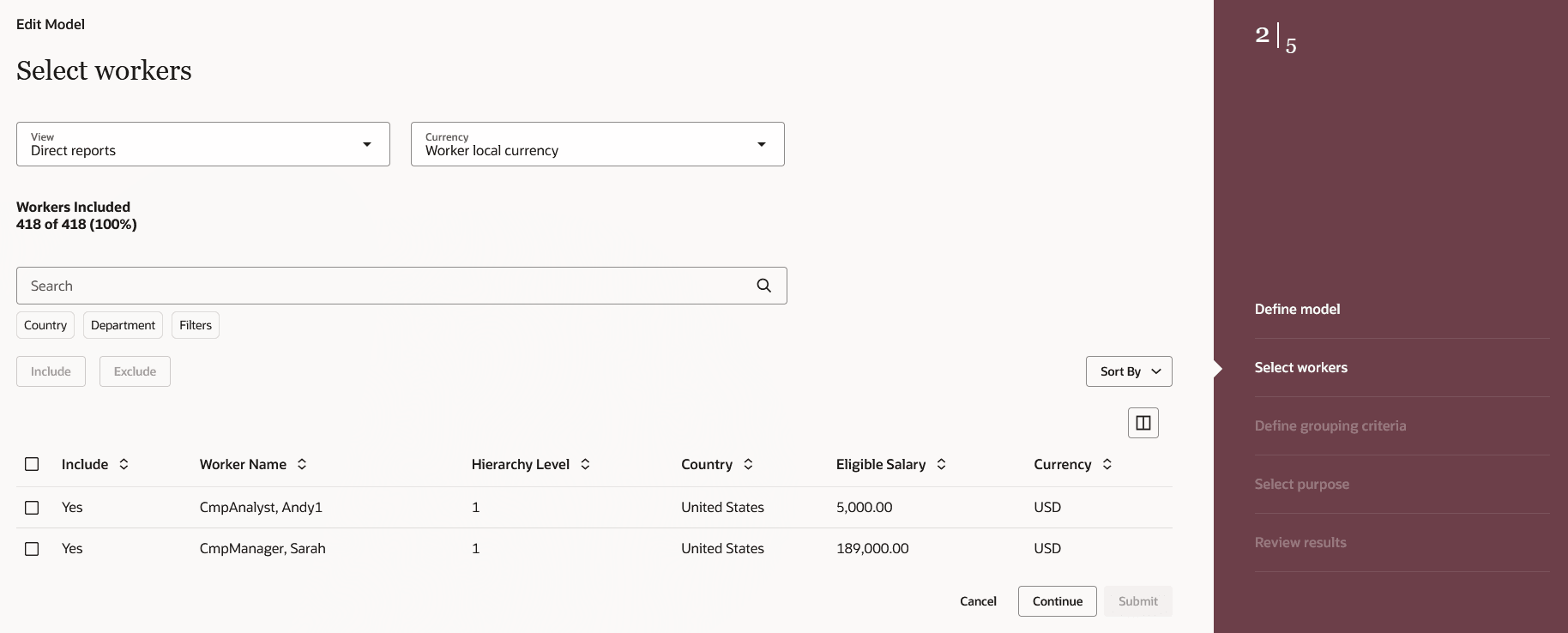Open the column layout icon button

pos(1143,423)
